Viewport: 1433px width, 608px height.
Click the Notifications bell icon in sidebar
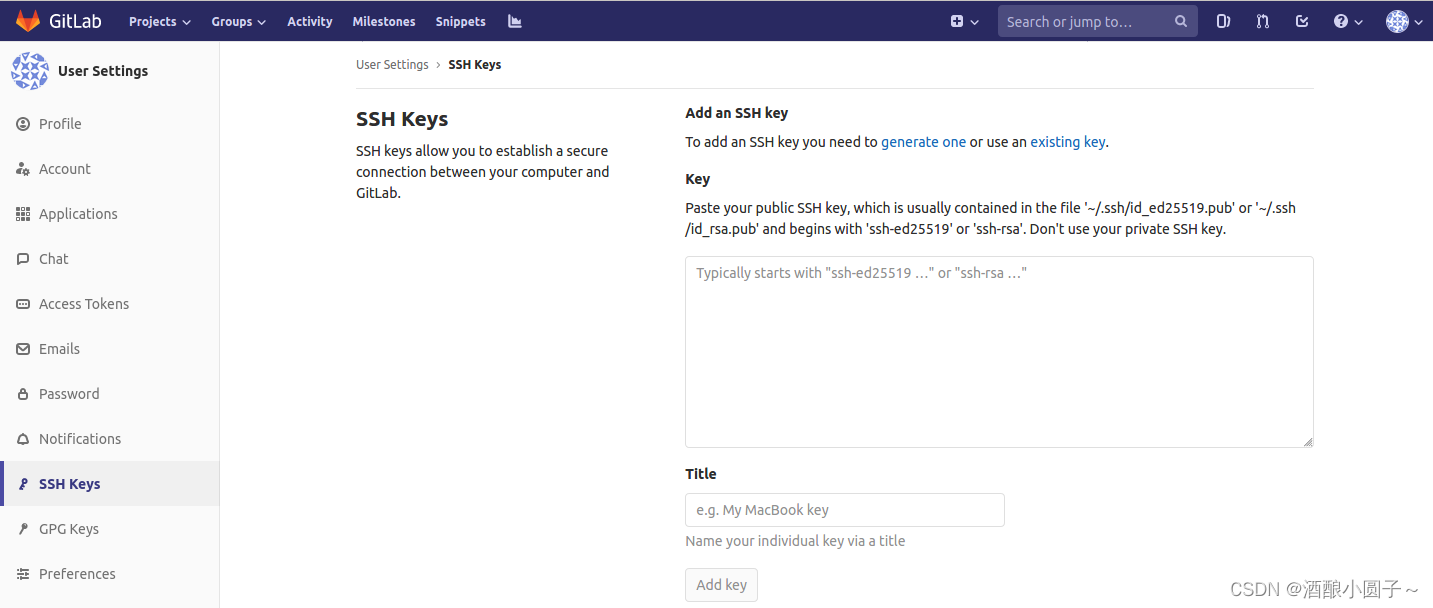tap(23, 439)
